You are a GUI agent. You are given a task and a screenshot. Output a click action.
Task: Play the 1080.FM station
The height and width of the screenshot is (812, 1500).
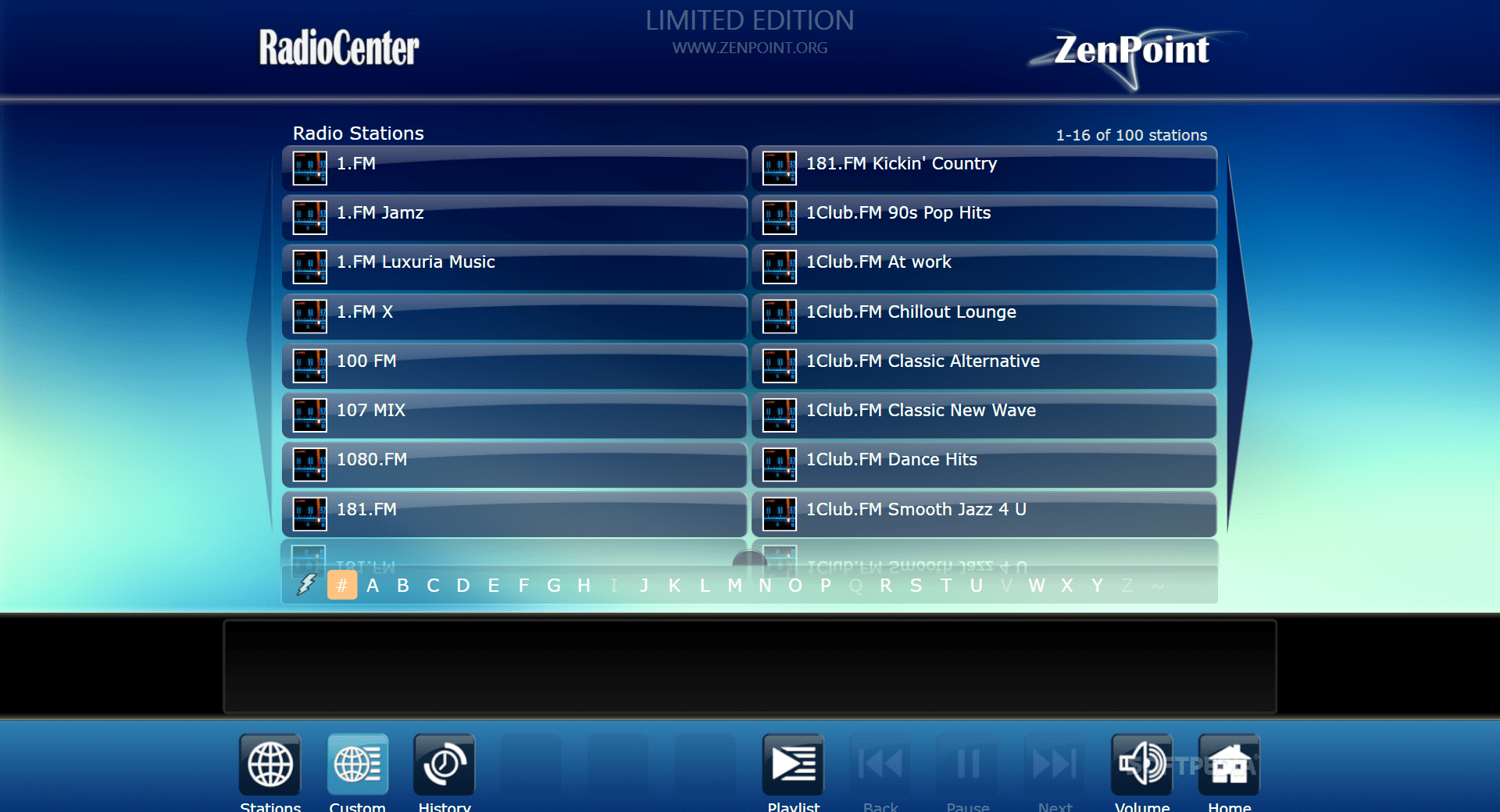coord(515,465)
